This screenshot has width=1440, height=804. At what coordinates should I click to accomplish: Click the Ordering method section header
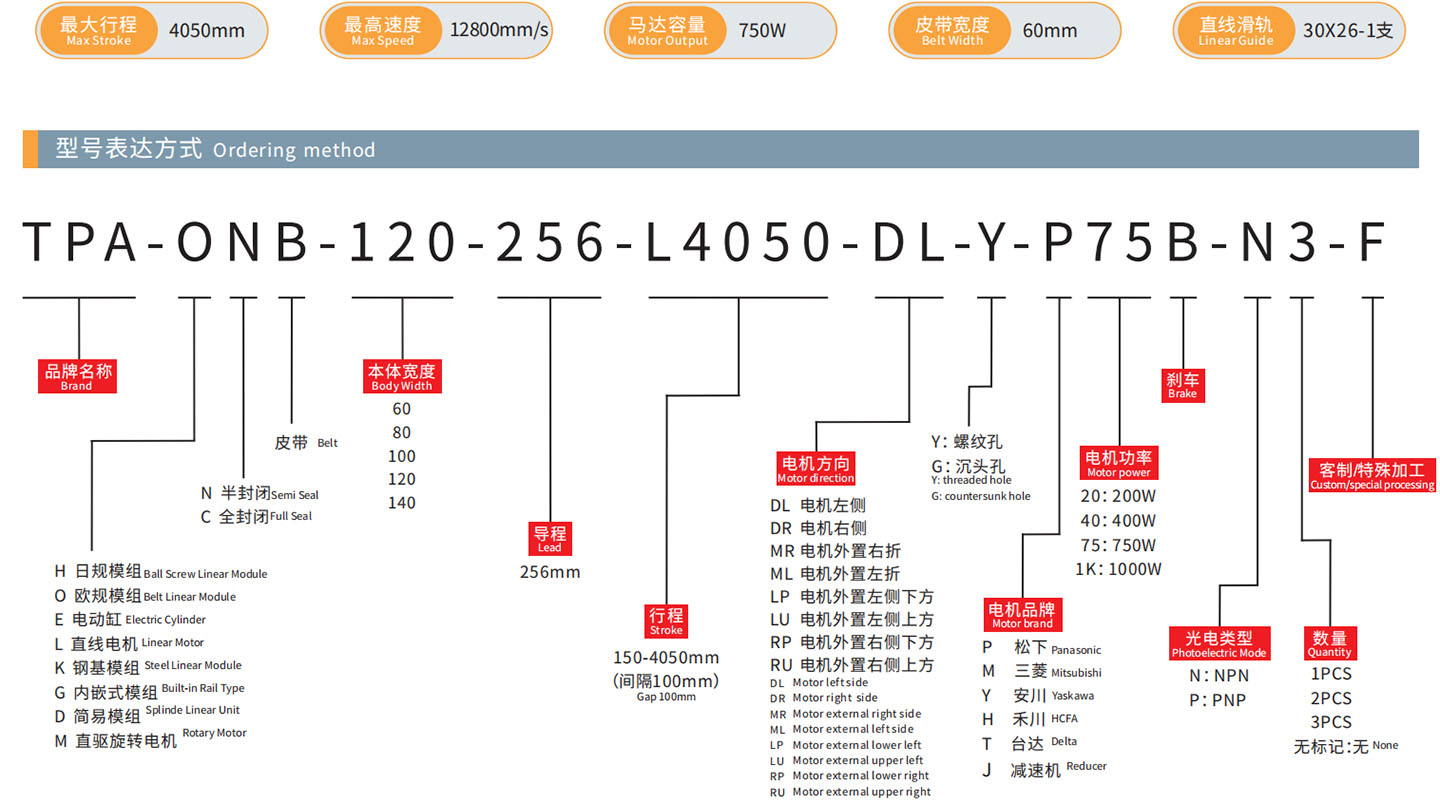[721, 149]
